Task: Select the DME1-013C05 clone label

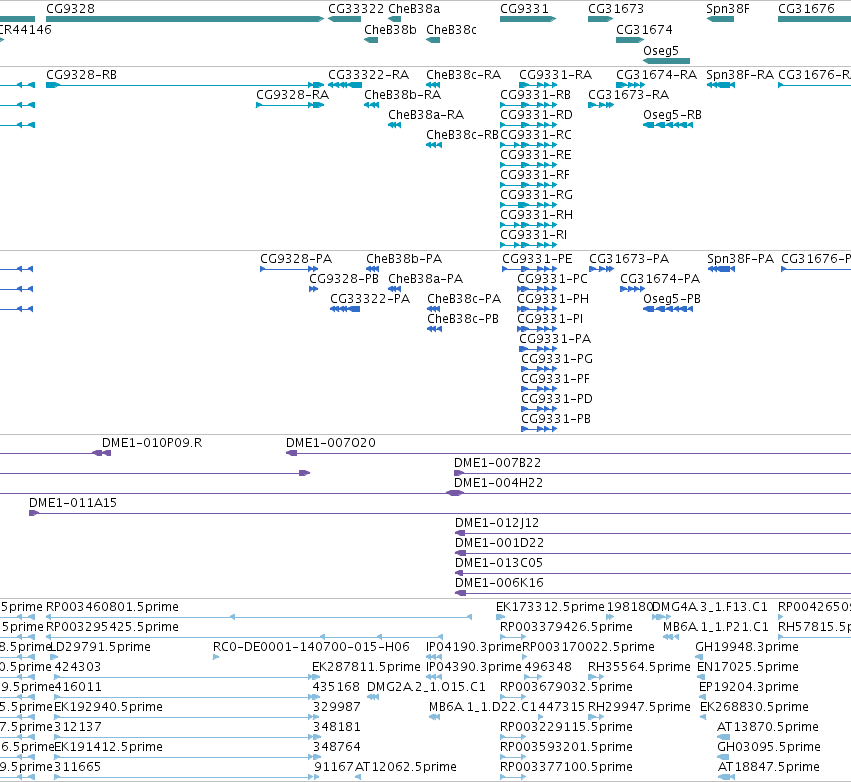Action: click(x=499, y=563)
